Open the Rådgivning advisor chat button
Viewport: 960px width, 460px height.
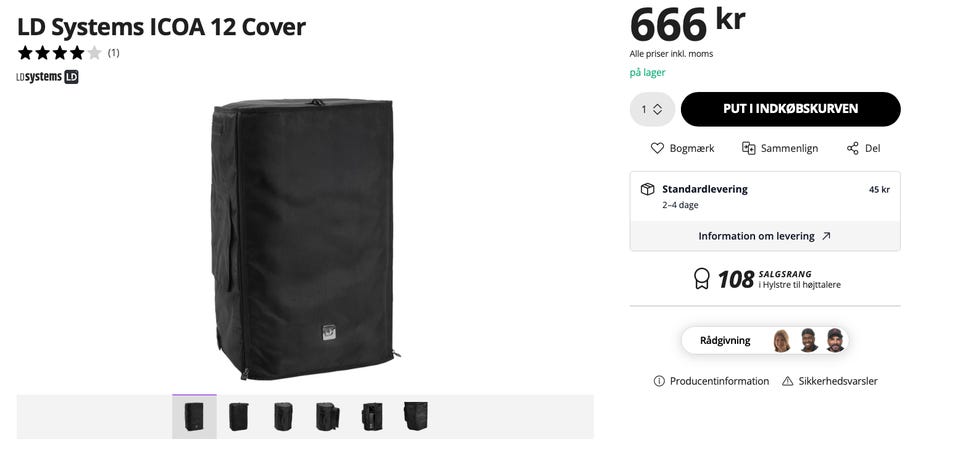(765, 340)
